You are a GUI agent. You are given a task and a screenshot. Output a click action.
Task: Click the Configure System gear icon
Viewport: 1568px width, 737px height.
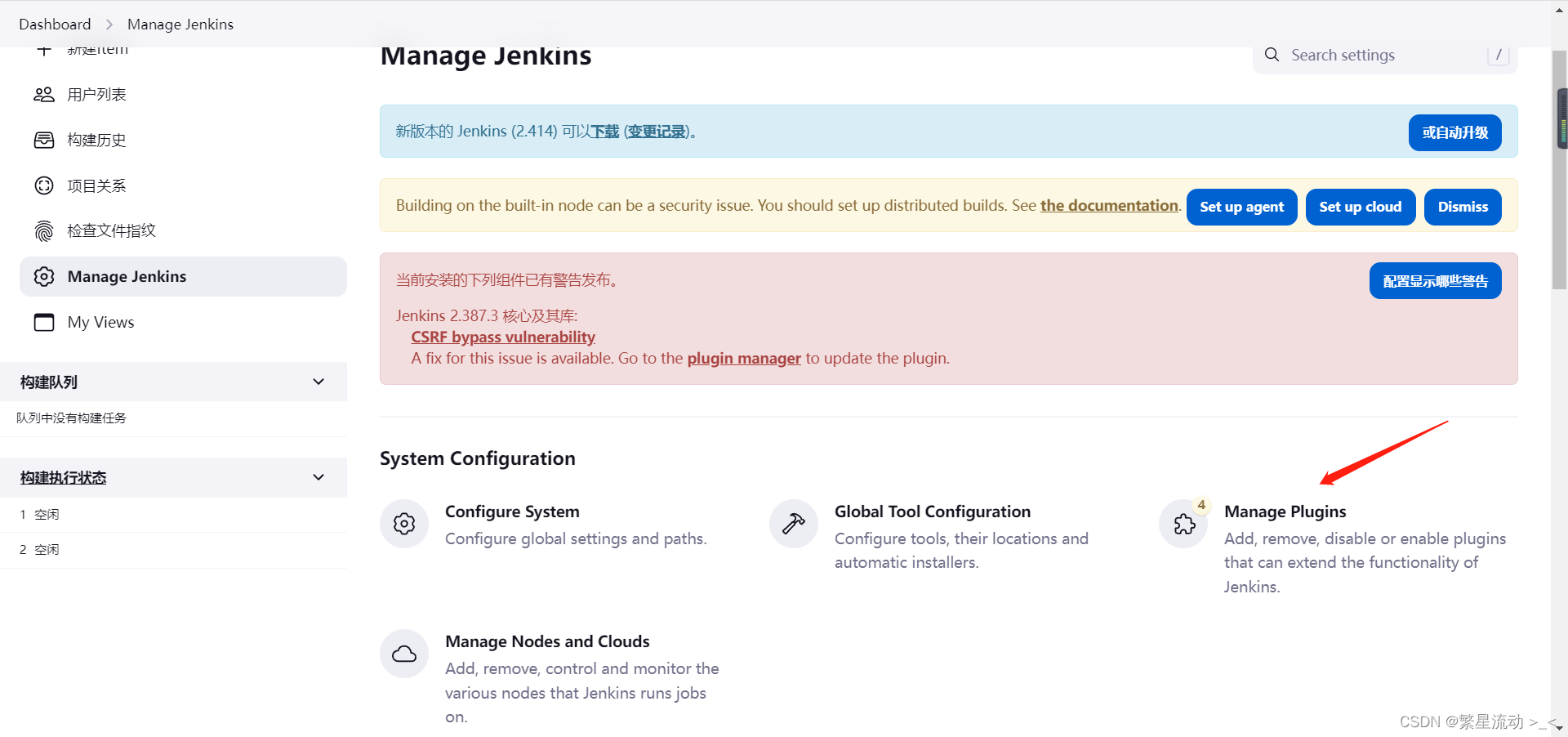click(x=404, y=524)
